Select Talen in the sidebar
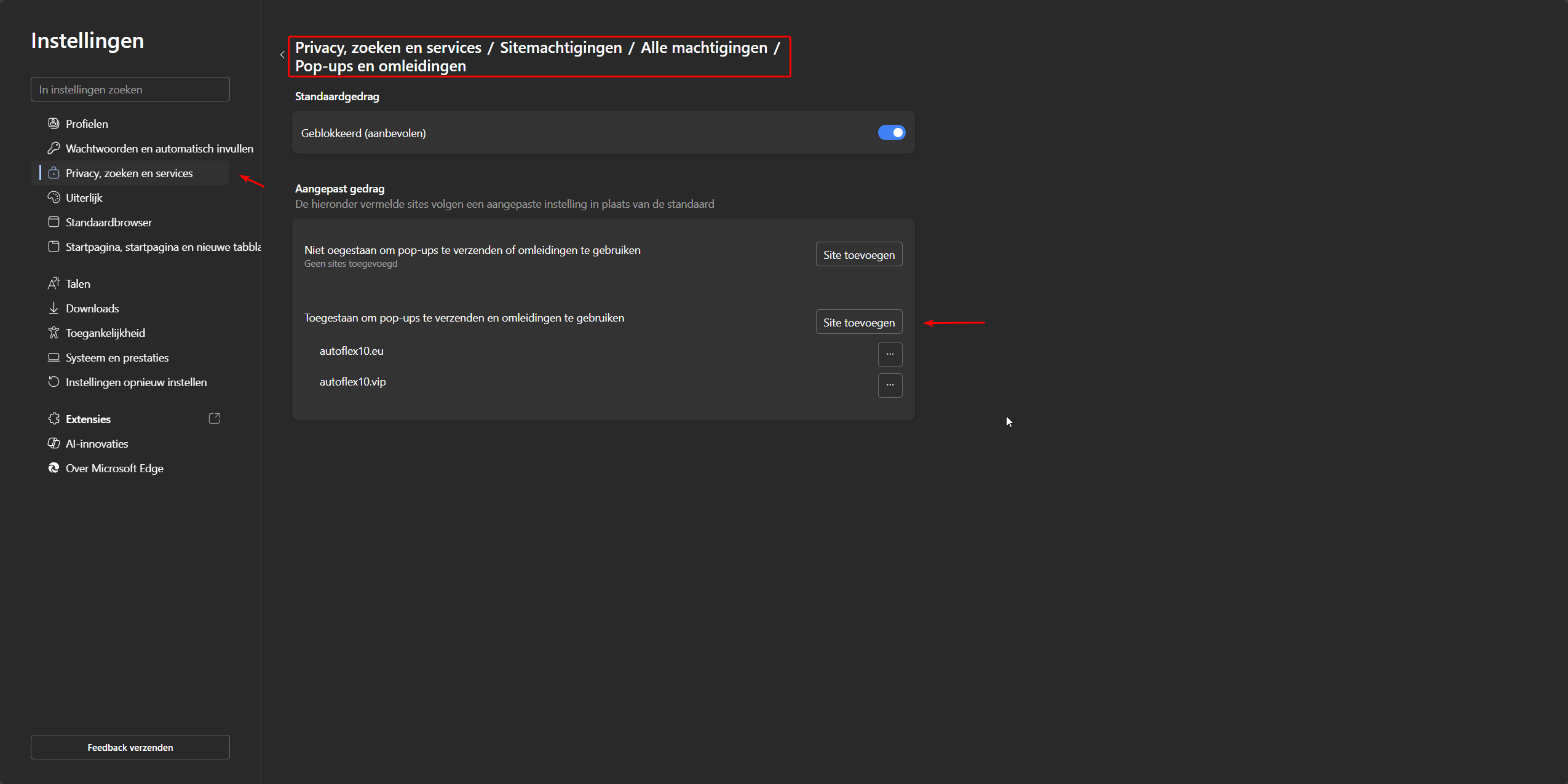The image size is (1568, 784). [77, 283]
